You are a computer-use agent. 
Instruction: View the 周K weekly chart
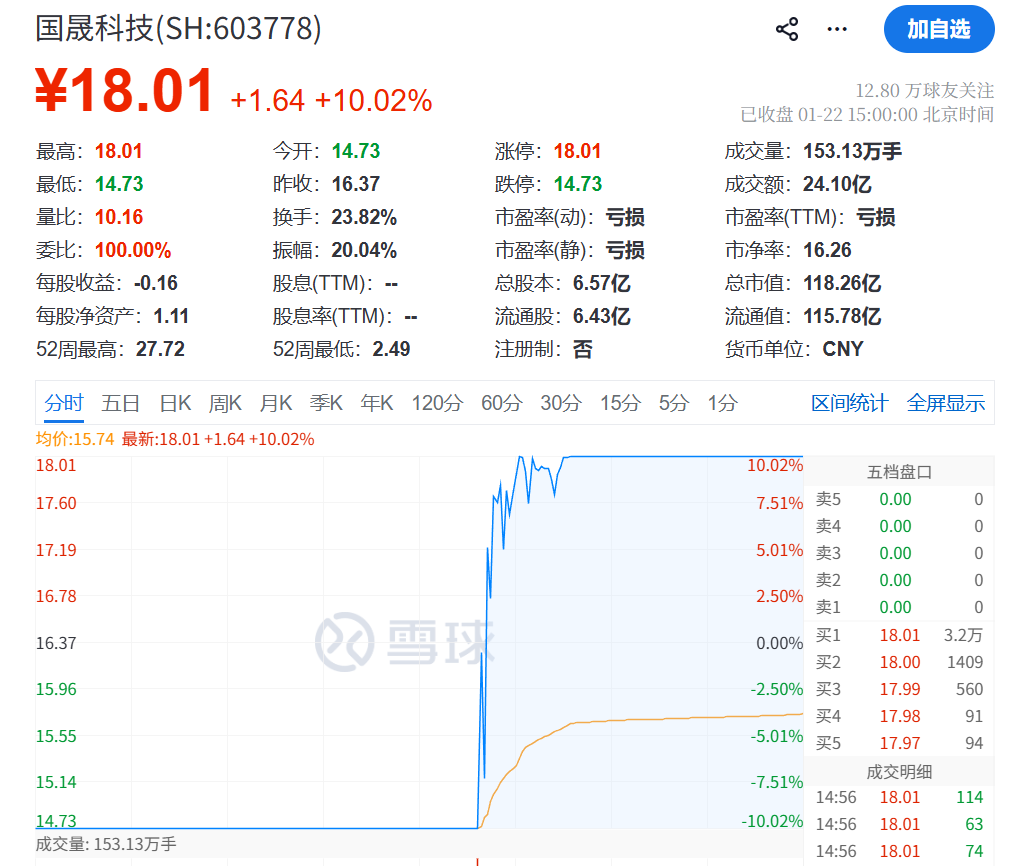pyautogui.click(x=225, y=402)
